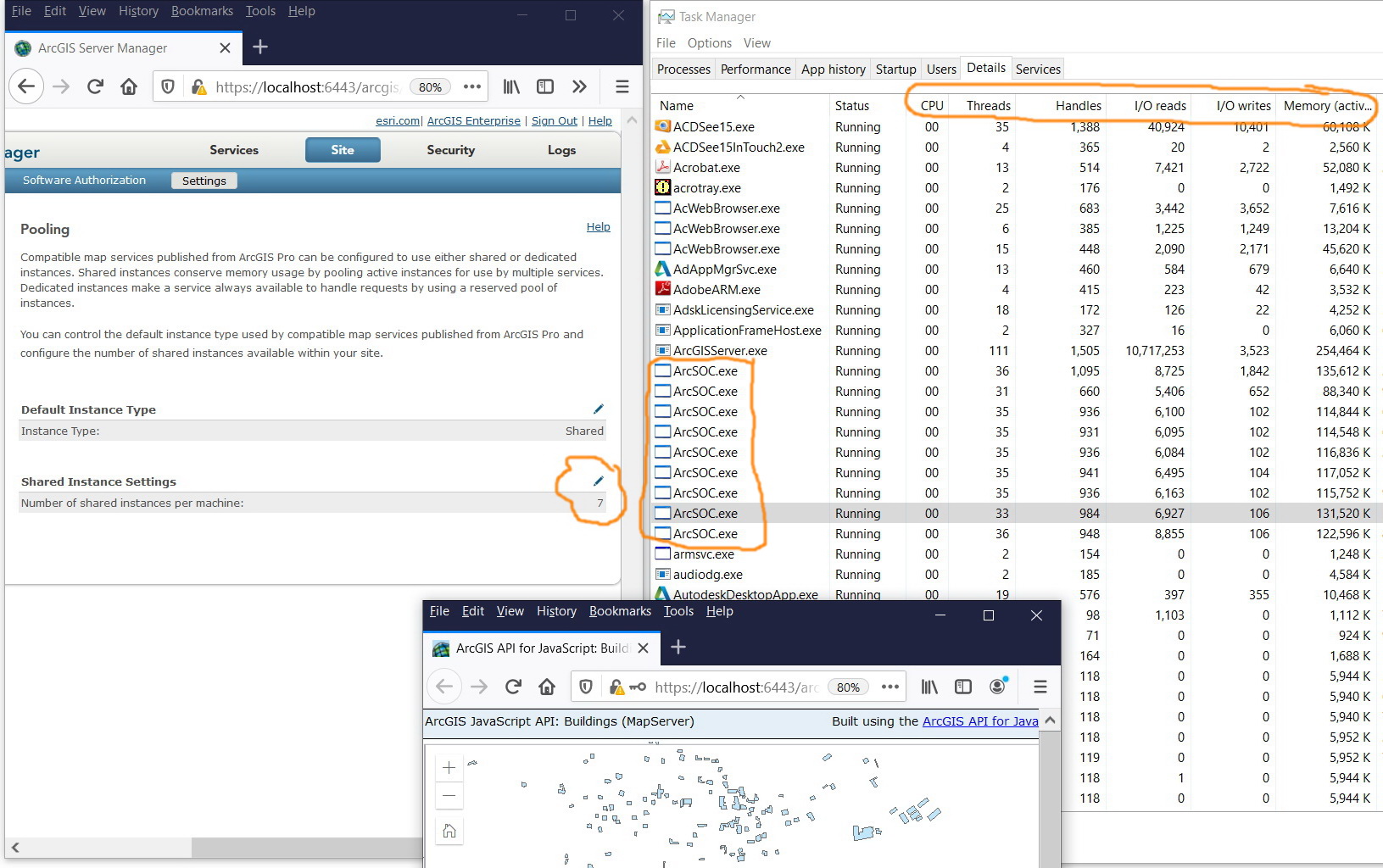Reset Buildings map to default extent
Image resolution: width=1383 pixels, height=868 pixels.
click(449, 831)
